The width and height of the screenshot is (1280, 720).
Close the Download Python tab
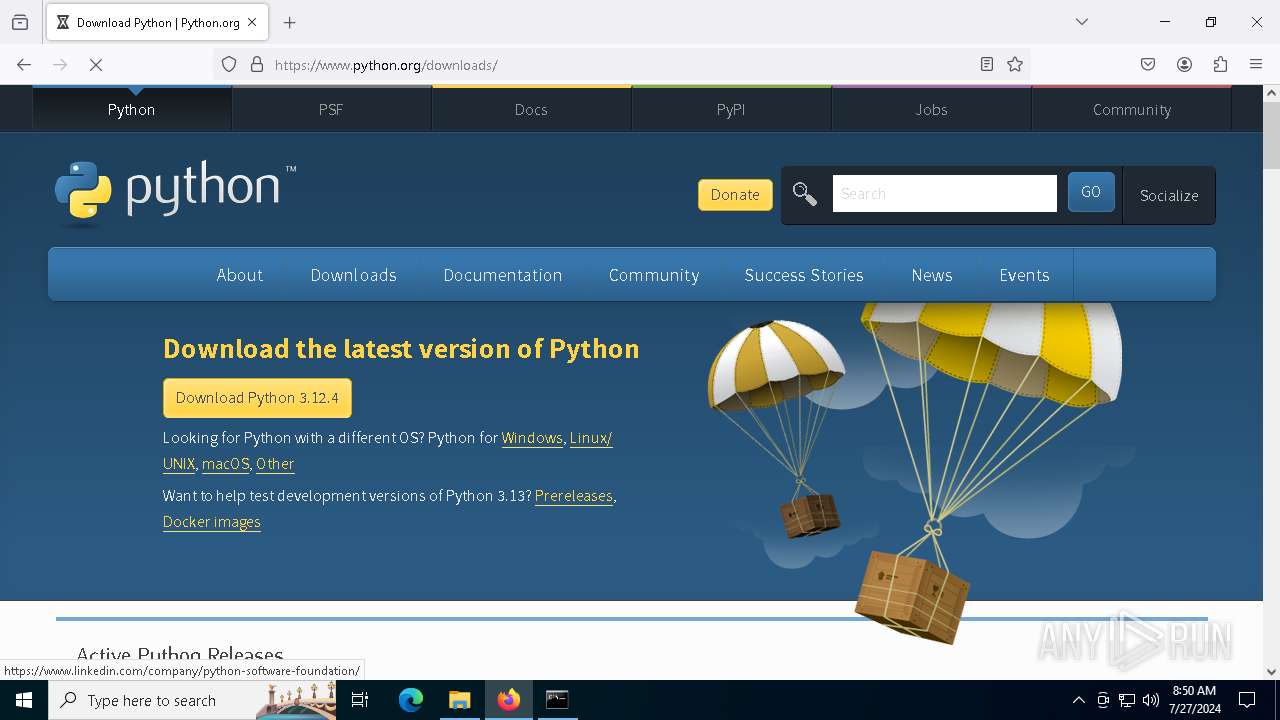coord(252,22)
